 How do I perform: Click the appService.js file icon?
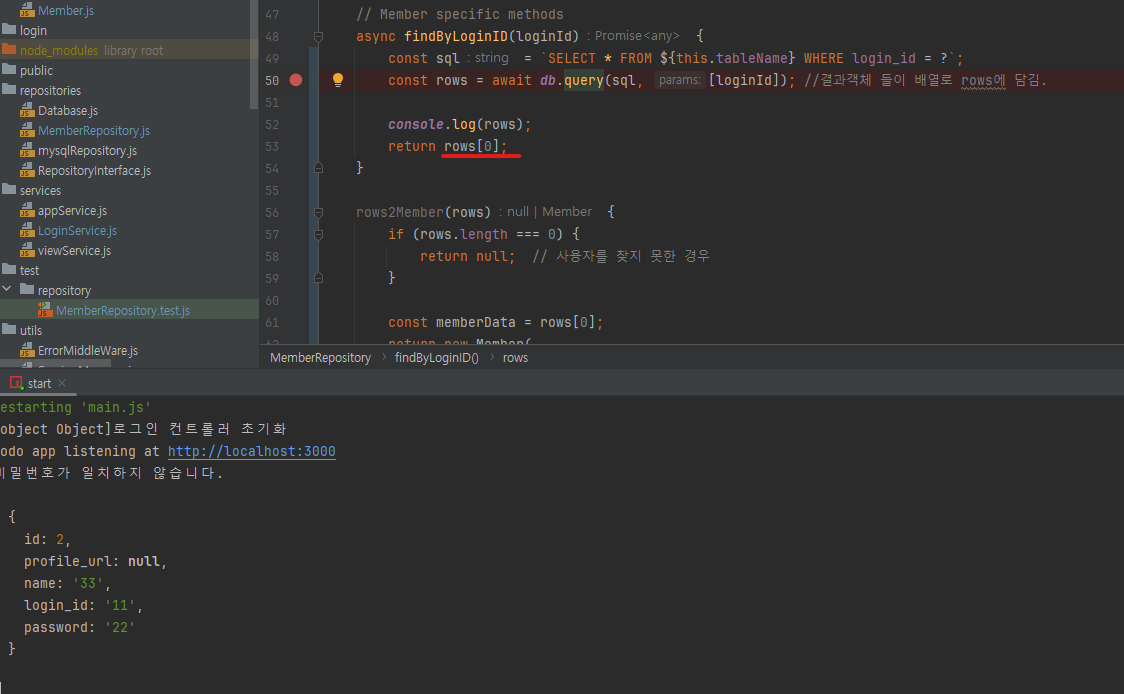click(x=27, y=211)
